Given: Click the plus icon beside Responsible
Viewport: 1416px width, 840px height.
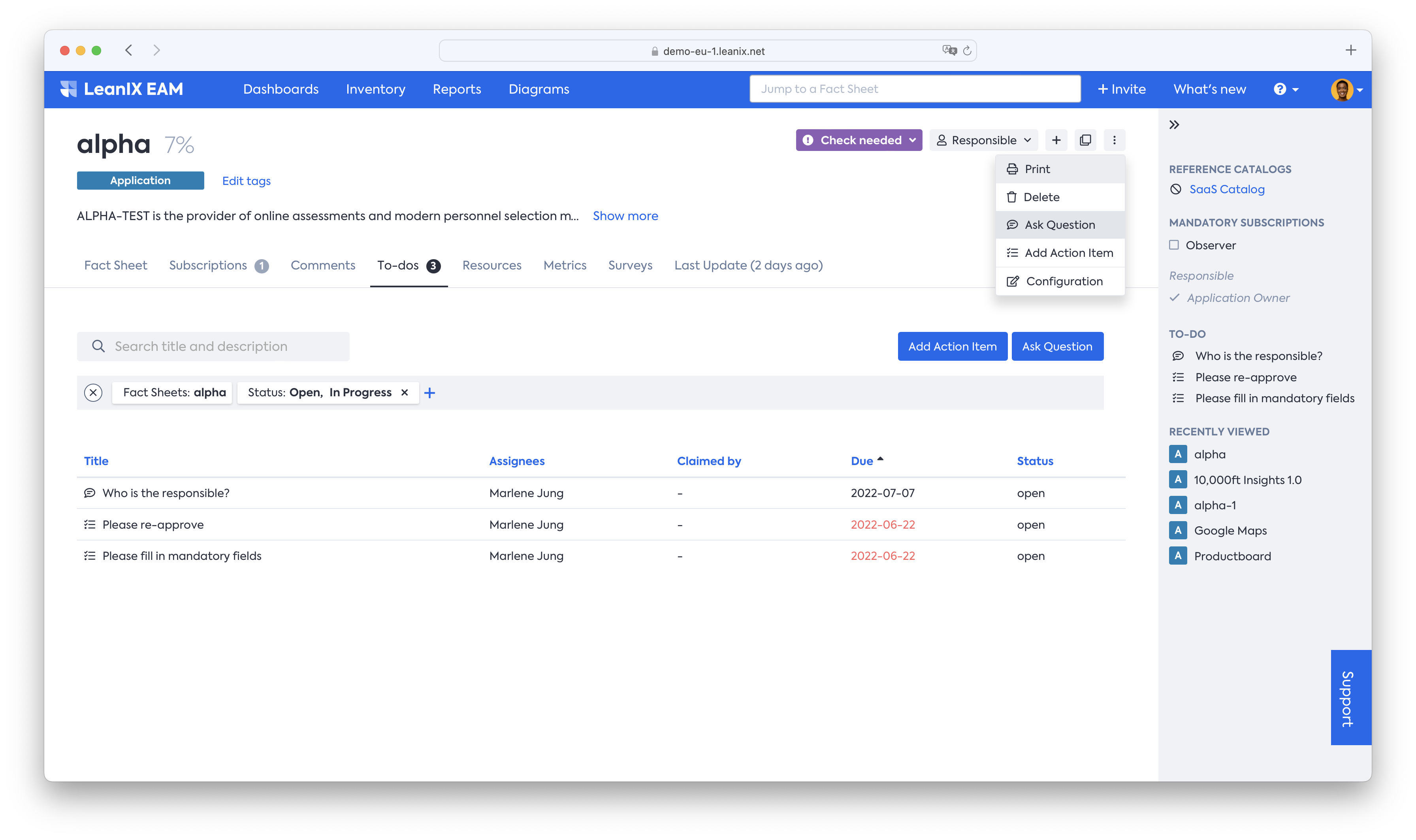Looking at the screenshot, I should point(1056,140).
